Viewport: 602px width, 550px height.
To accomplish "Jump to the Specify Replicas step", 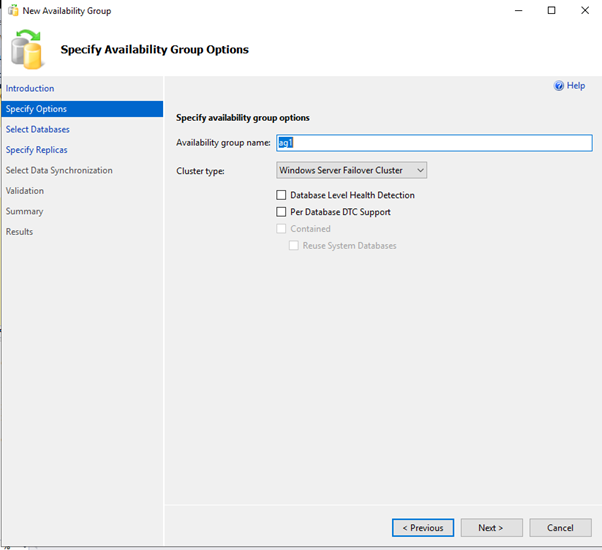I will pyautogui.click(x=36, y=150).
